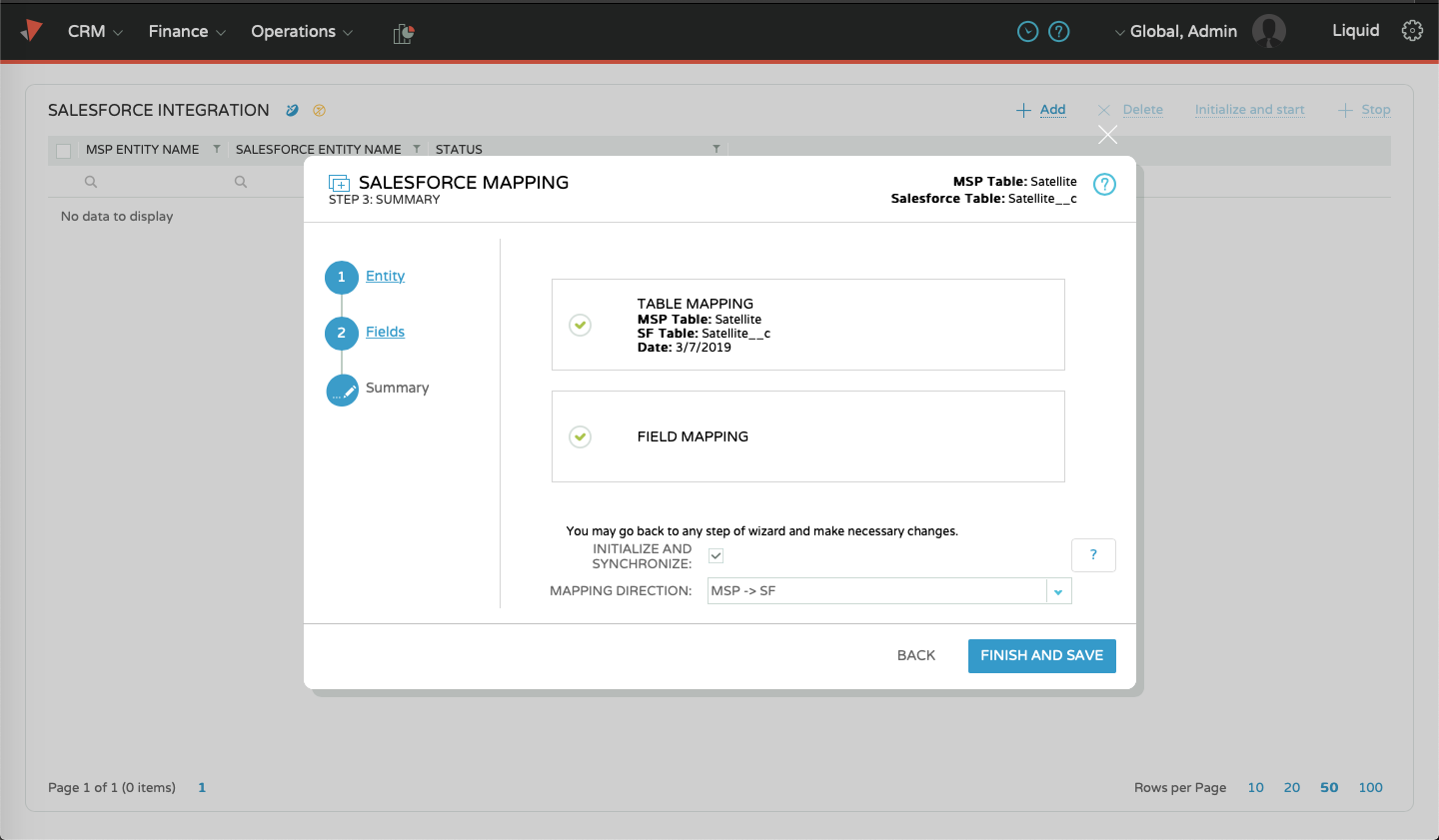Open the Global, Admin user dropdown
This screenshot has width=1439, height=840.
[x=1176, y=31]
